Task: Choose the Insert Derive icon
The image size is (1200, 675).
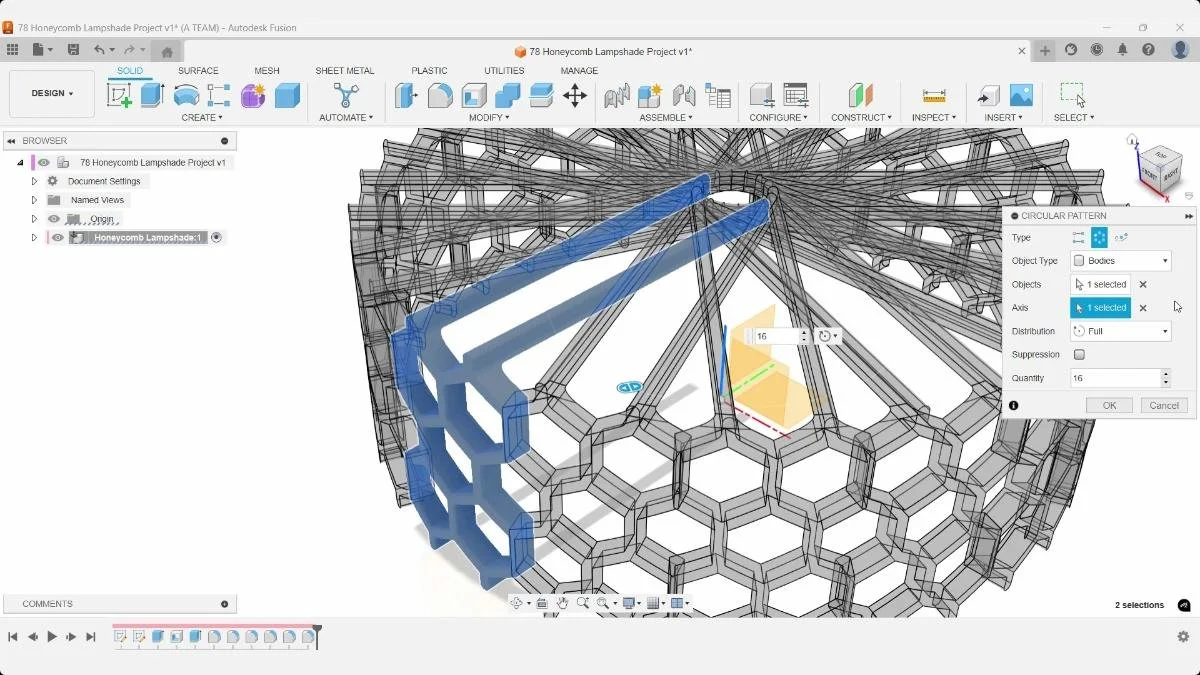Action: pos(988,95)
